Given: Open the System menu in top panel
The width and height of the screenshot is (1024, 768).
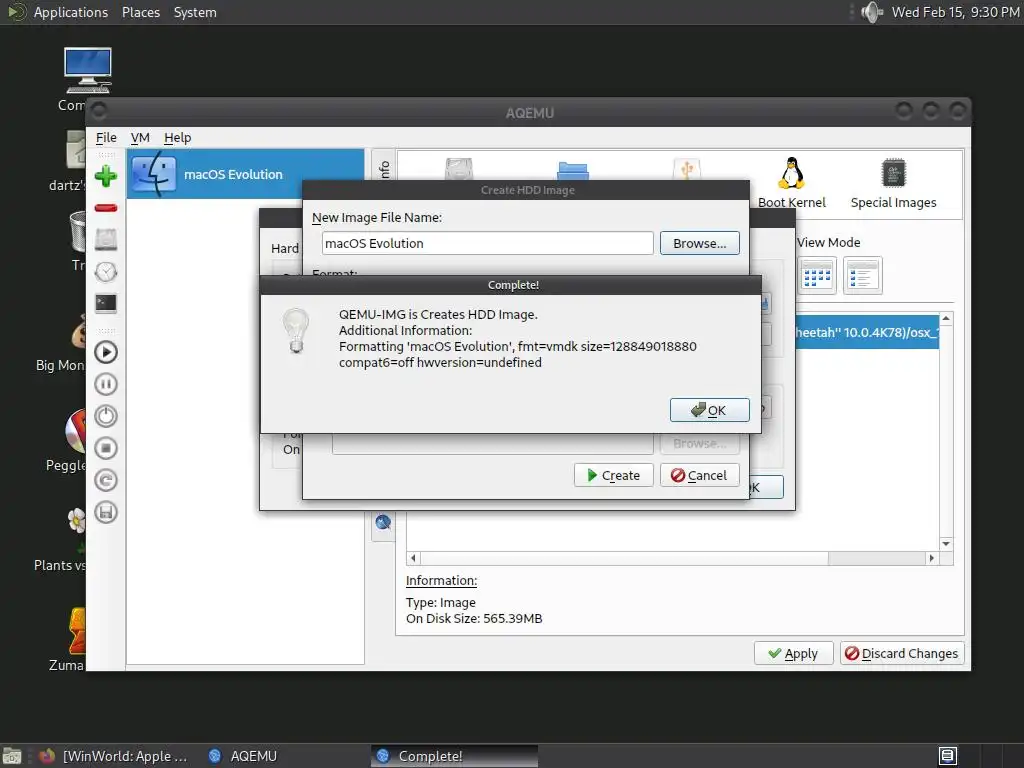Looking at the screenshot, I should click(195, 12).
